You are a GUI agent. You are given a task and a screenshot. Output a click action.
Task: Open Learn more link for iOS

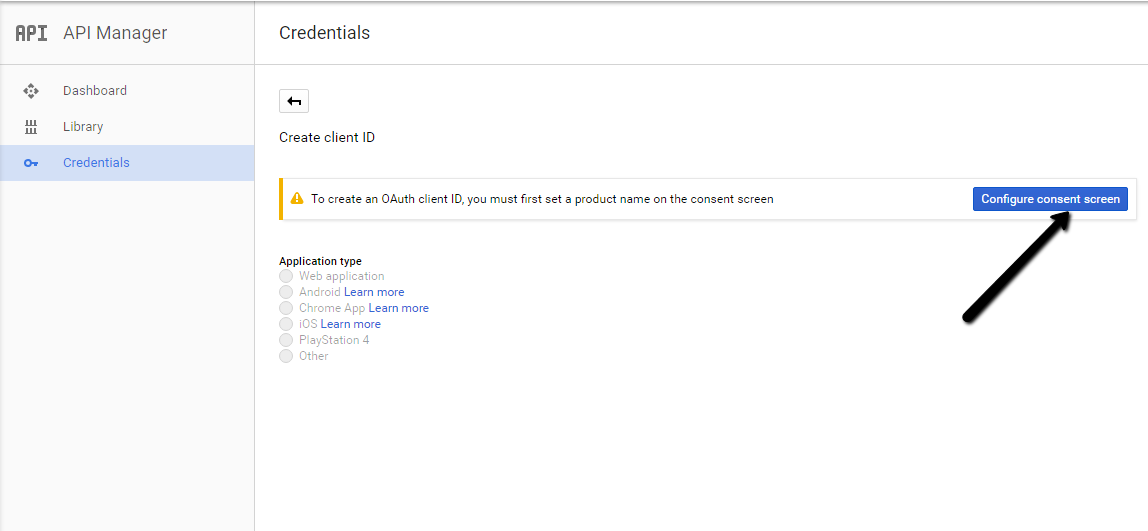click(x=351, y=324)
